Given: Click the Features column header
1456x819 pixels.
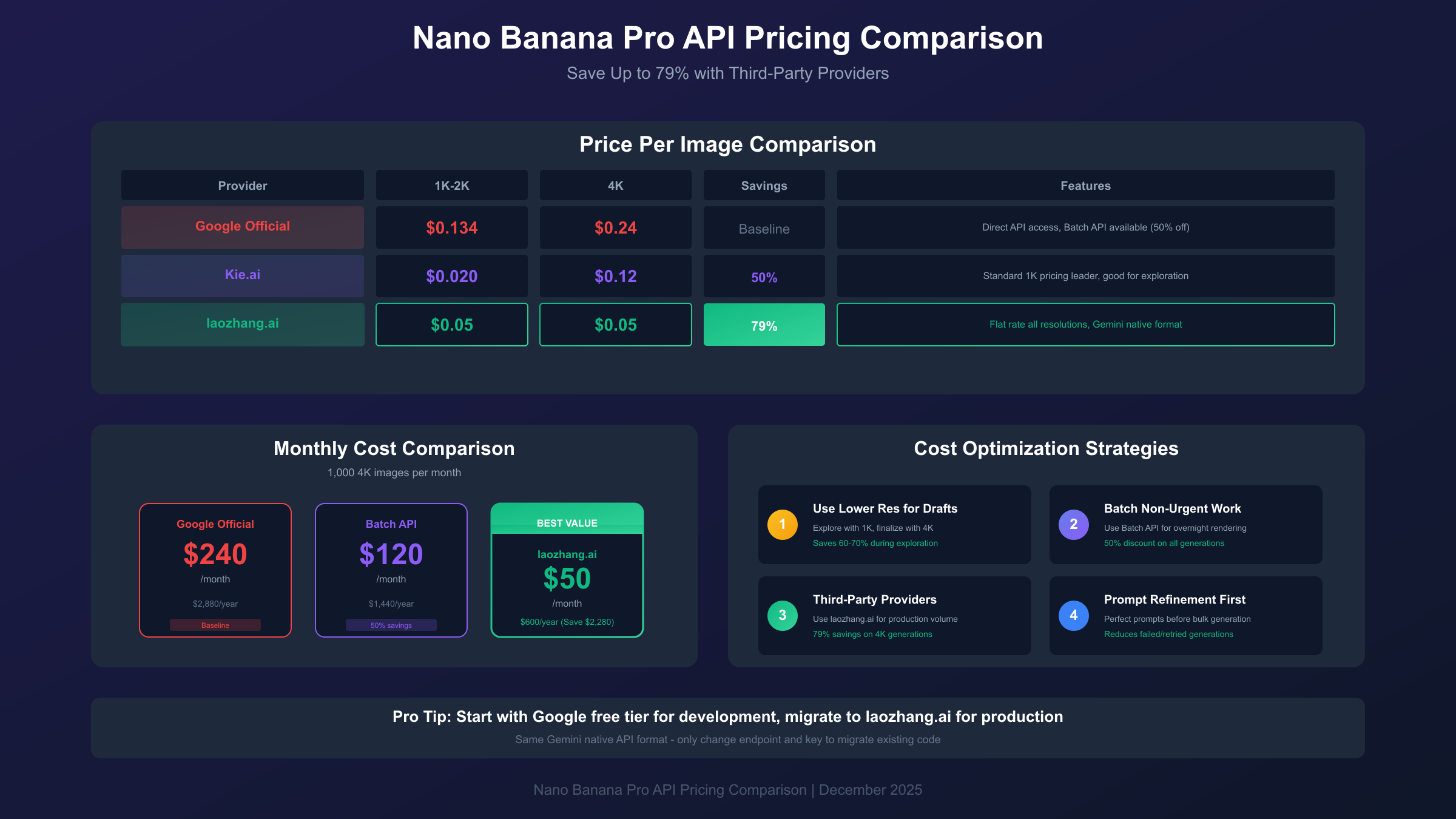Looking at the screenshot, I should (x=1085, y=186).
